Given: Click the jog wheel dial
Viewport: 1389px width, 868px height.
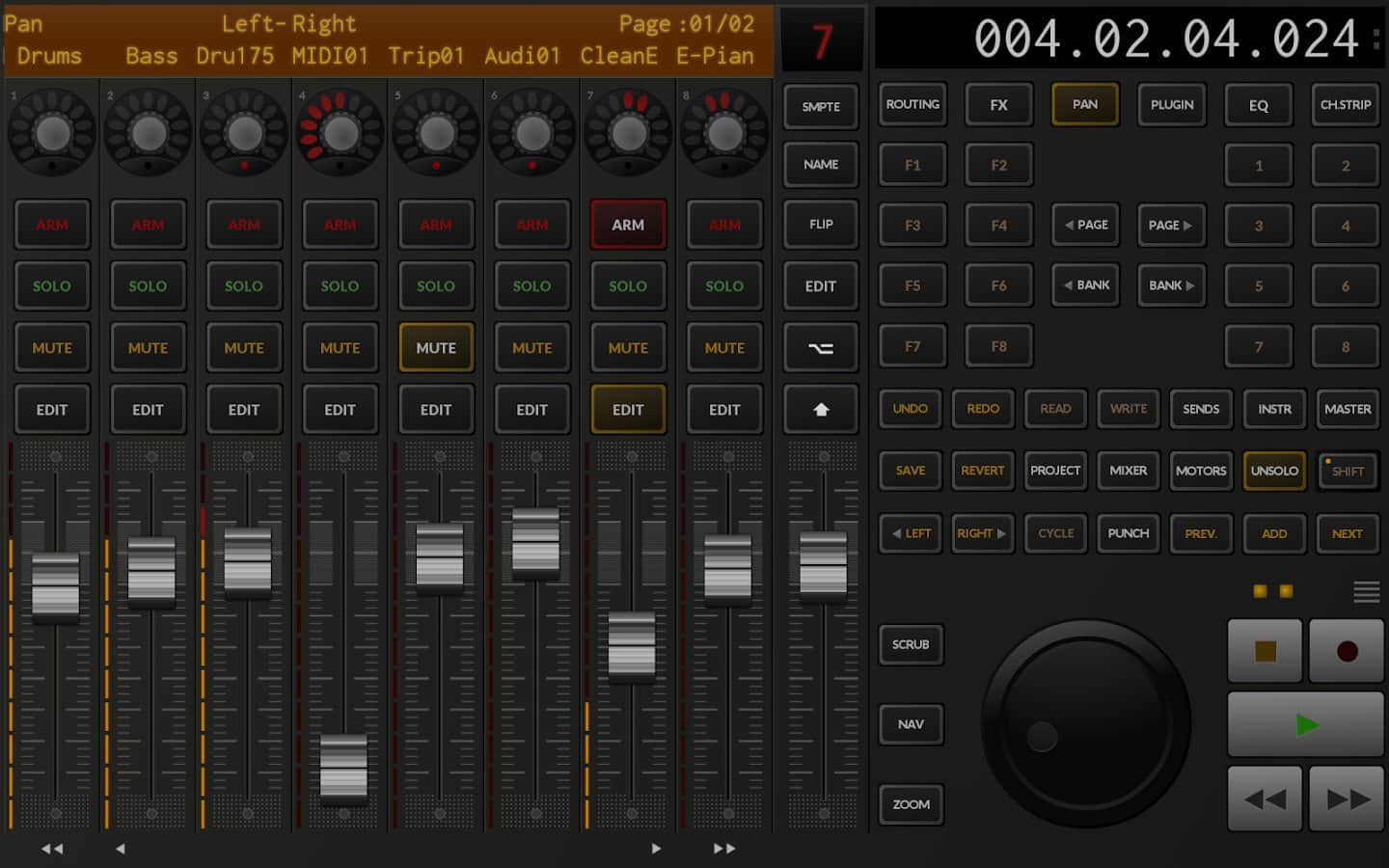Looking at the screenshot, I should 1086,723.
